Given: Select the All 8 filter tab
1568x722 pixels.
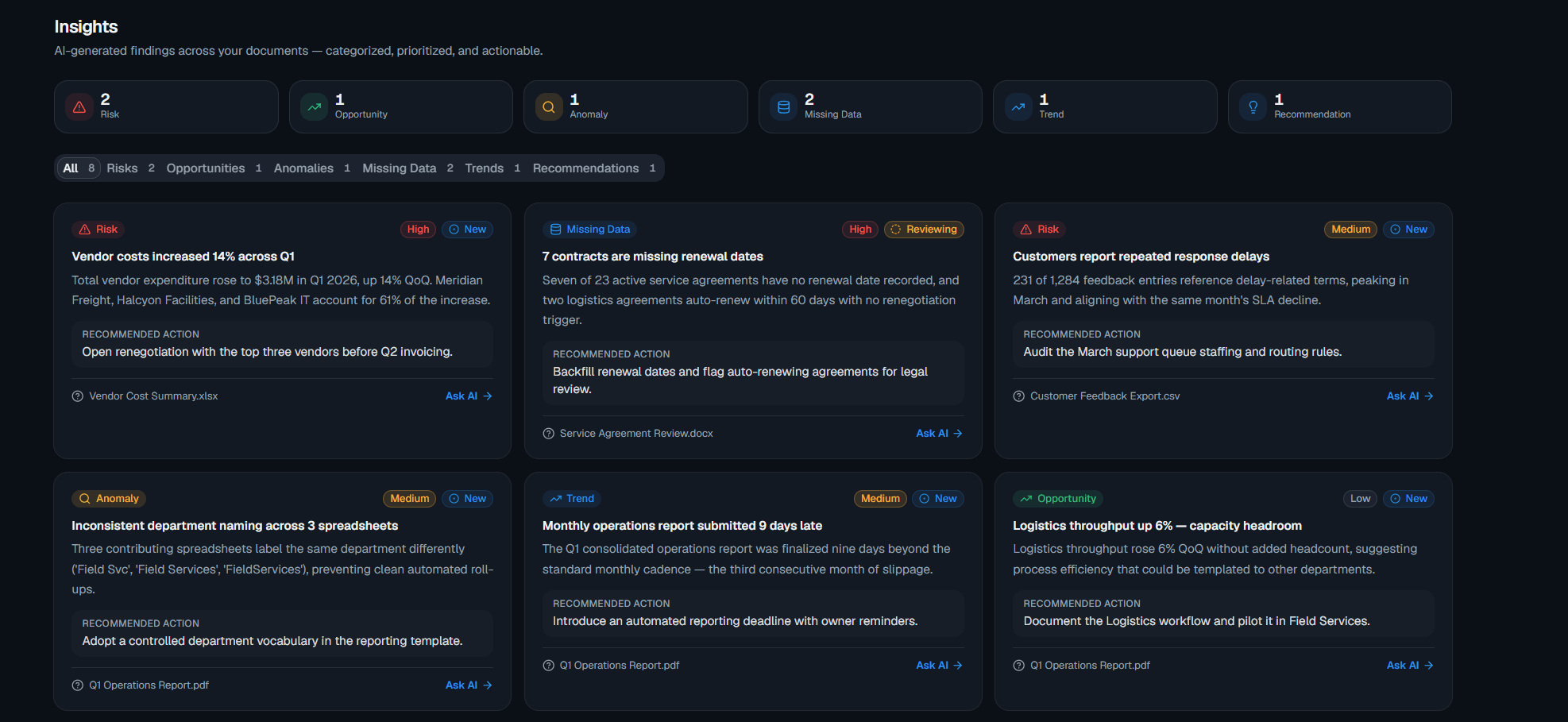Looking at the screenshot, I should (79, 168).
